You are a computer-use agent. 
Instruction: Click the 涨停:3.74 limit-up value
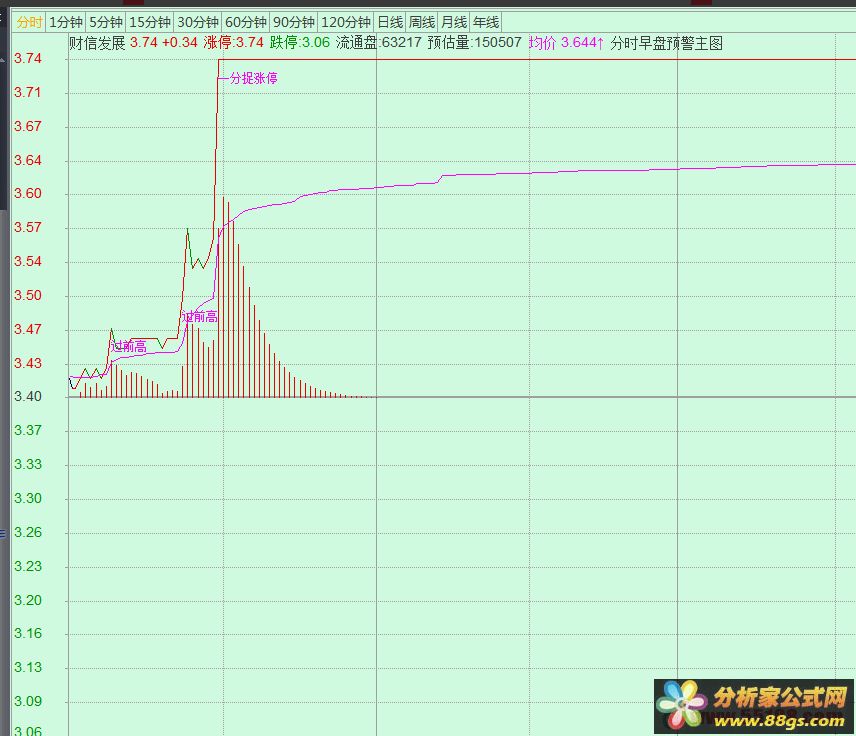tap(234, 43)
